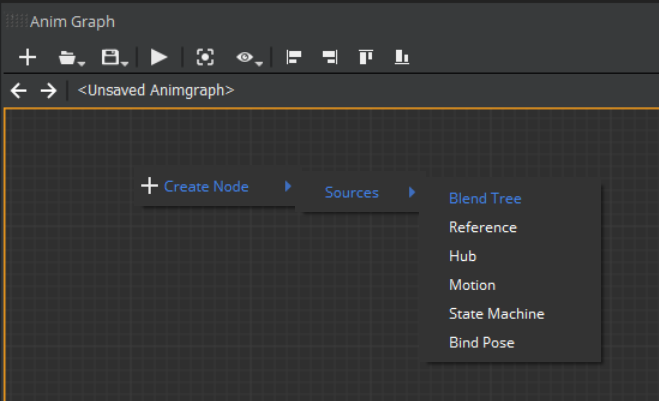Click the new anim graph plus icon

[x=27, y=58]
